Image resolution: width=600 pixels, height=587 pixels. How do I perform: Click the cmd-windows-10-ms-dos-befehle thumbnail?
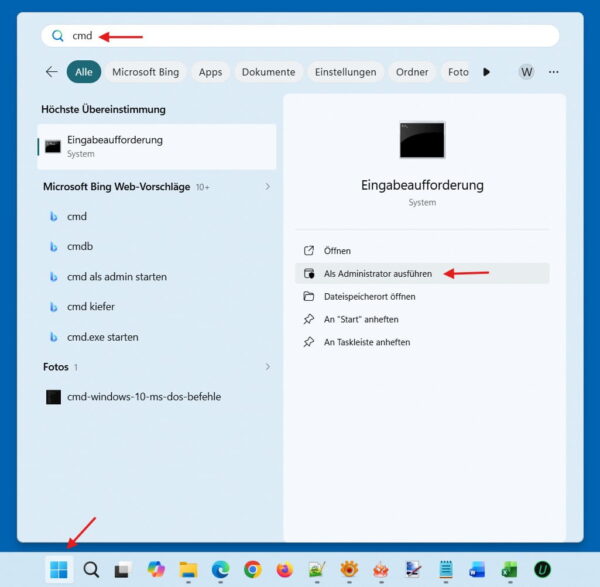pos(53,397)
